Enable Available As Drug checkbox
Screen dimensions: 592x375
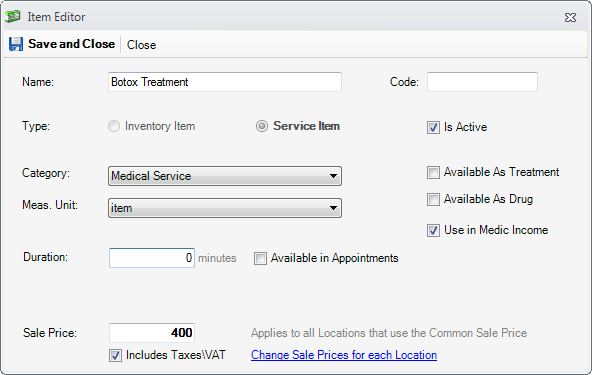click(x=433, y=199)
